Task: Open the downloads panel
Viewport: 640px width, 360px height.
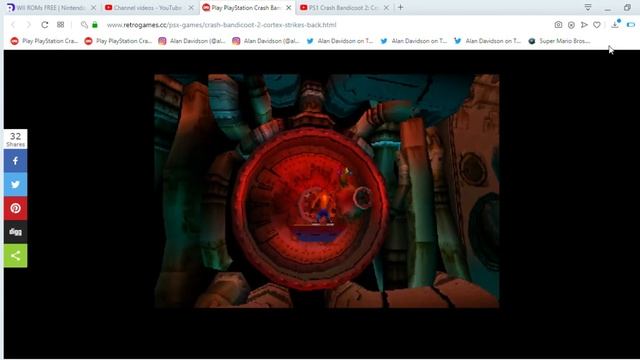Action: [615, 24]
